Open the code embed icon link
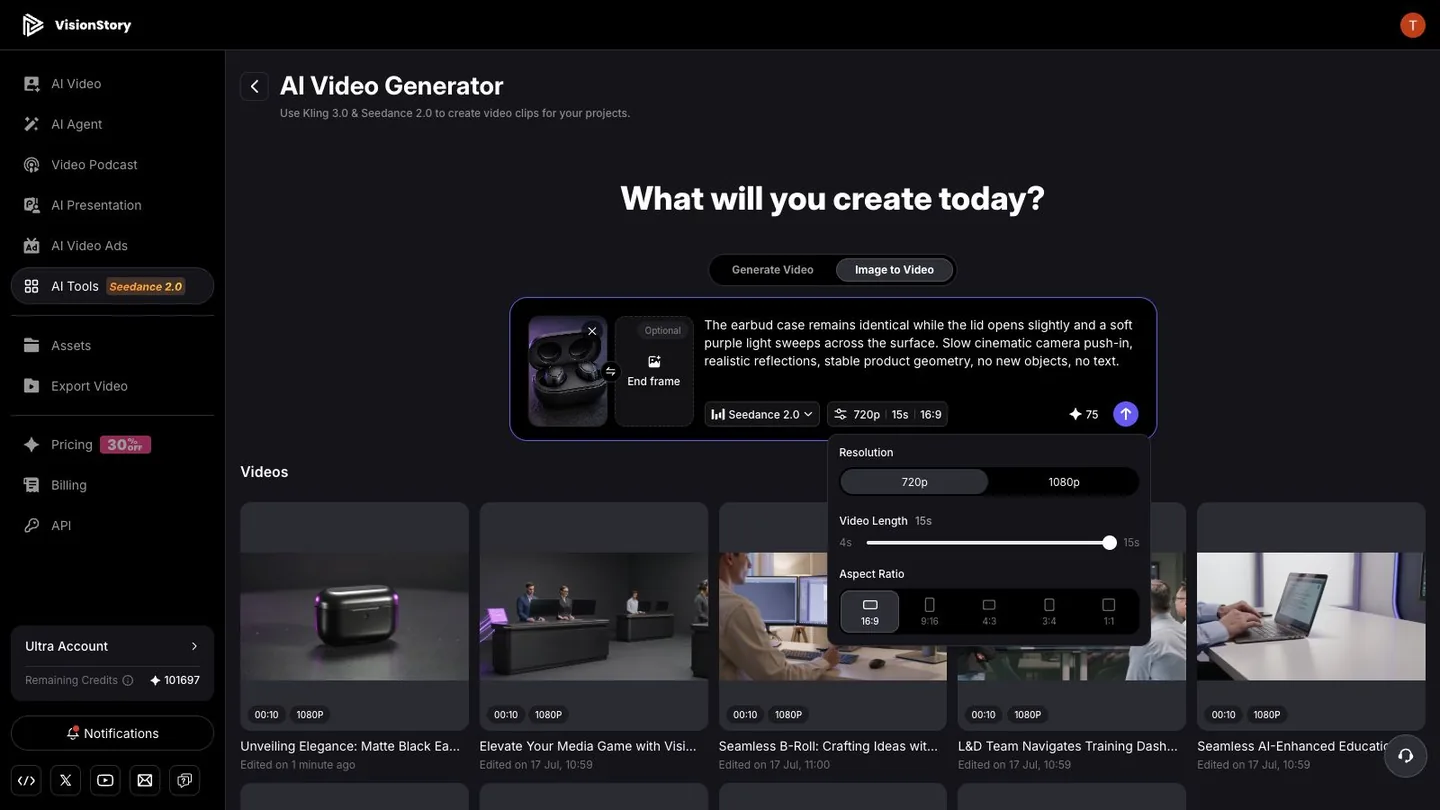 click(x=27, y=780)
